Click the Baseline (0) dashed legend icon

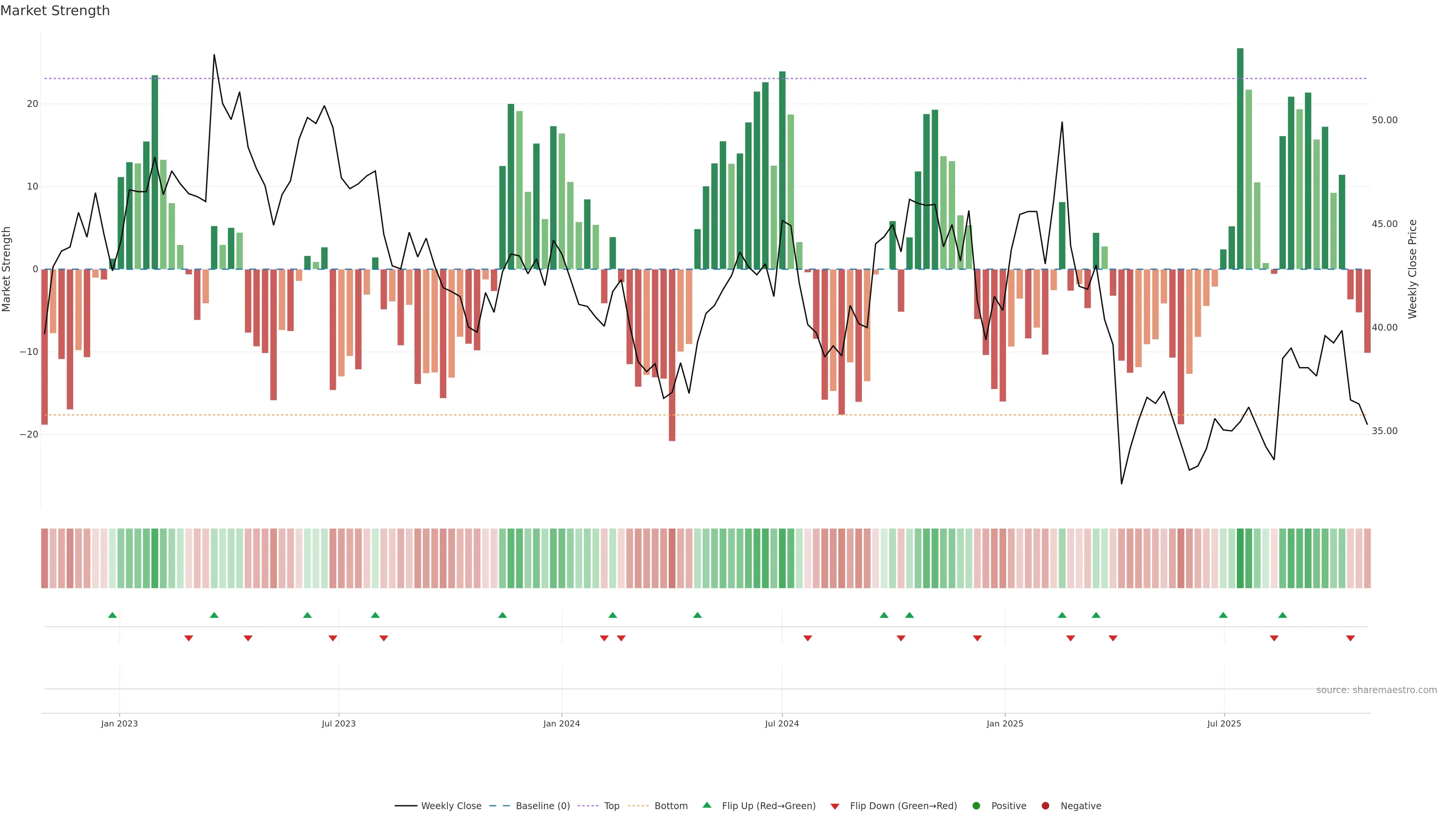pyautogui.click(x=499, y=806)
